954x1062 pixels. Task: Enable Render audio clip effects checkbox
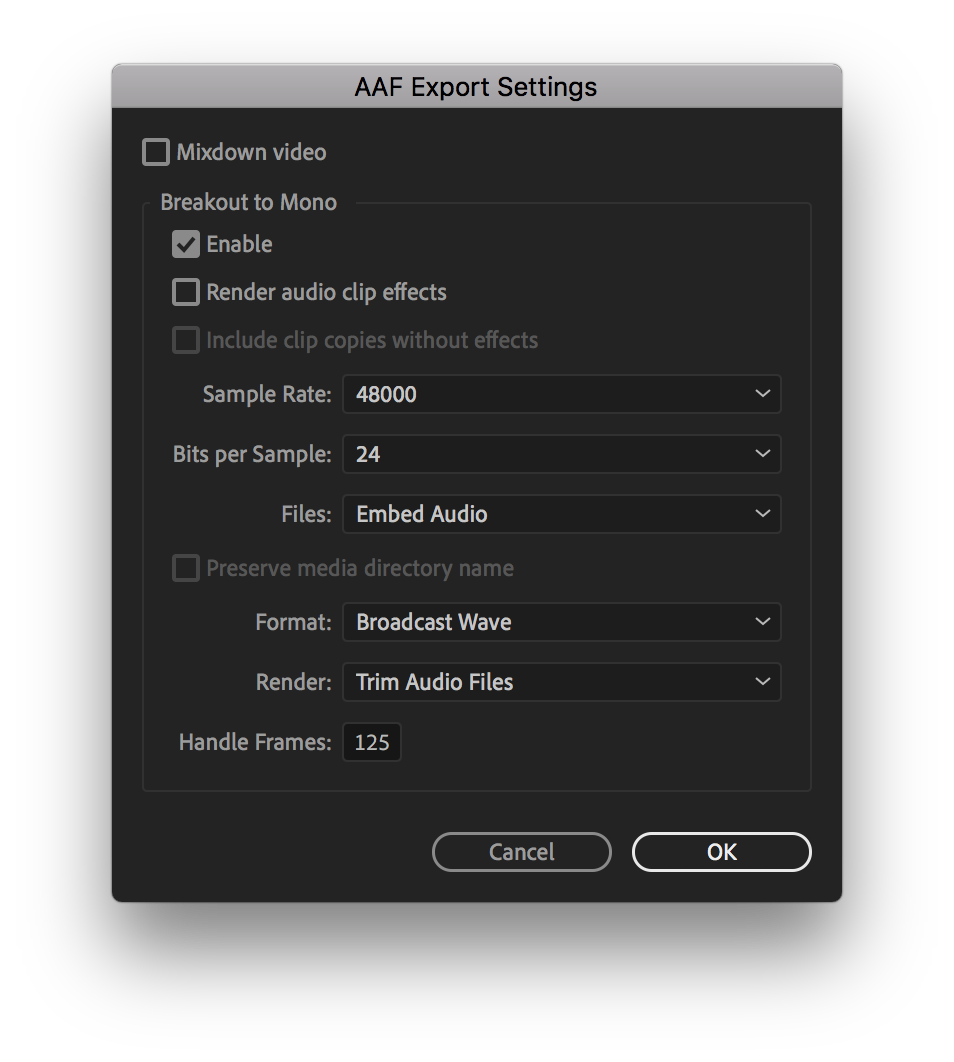click(x=186, y=293)
